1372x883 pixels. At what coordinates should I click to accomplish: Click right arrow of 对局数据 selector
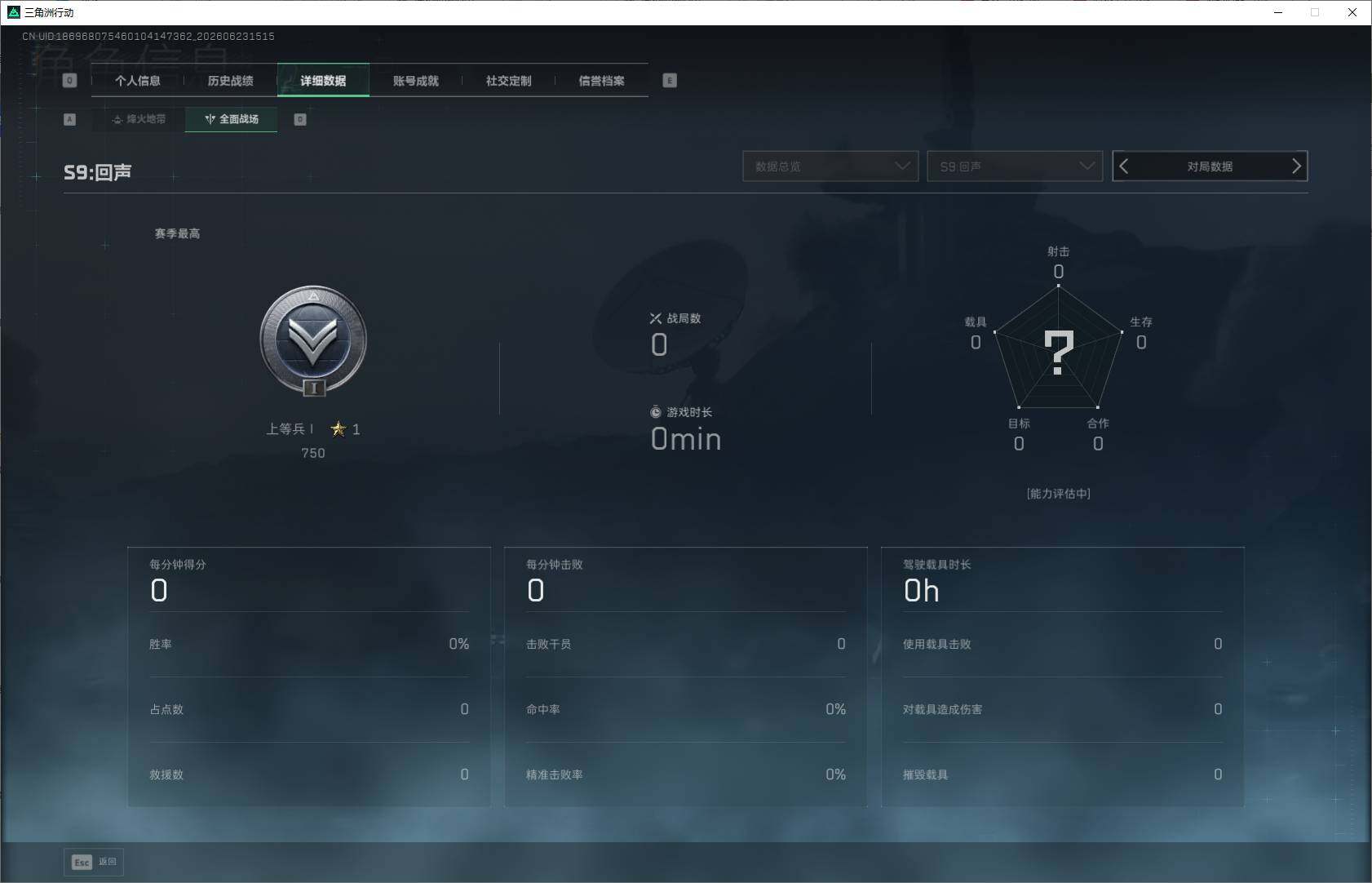1296,166
